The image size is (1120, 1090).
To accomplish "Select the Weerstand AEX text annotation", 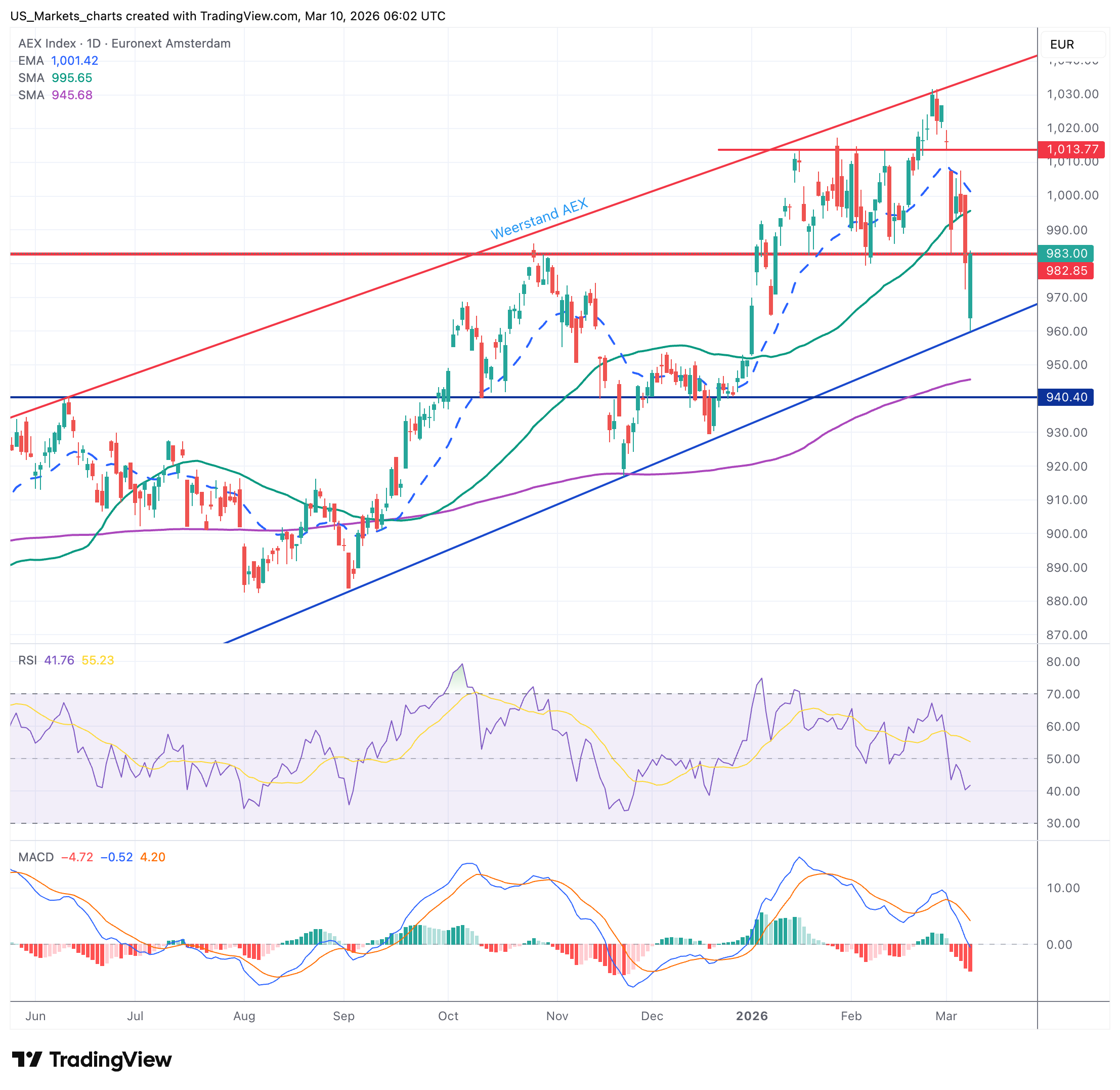I will (x=539, y=219).
